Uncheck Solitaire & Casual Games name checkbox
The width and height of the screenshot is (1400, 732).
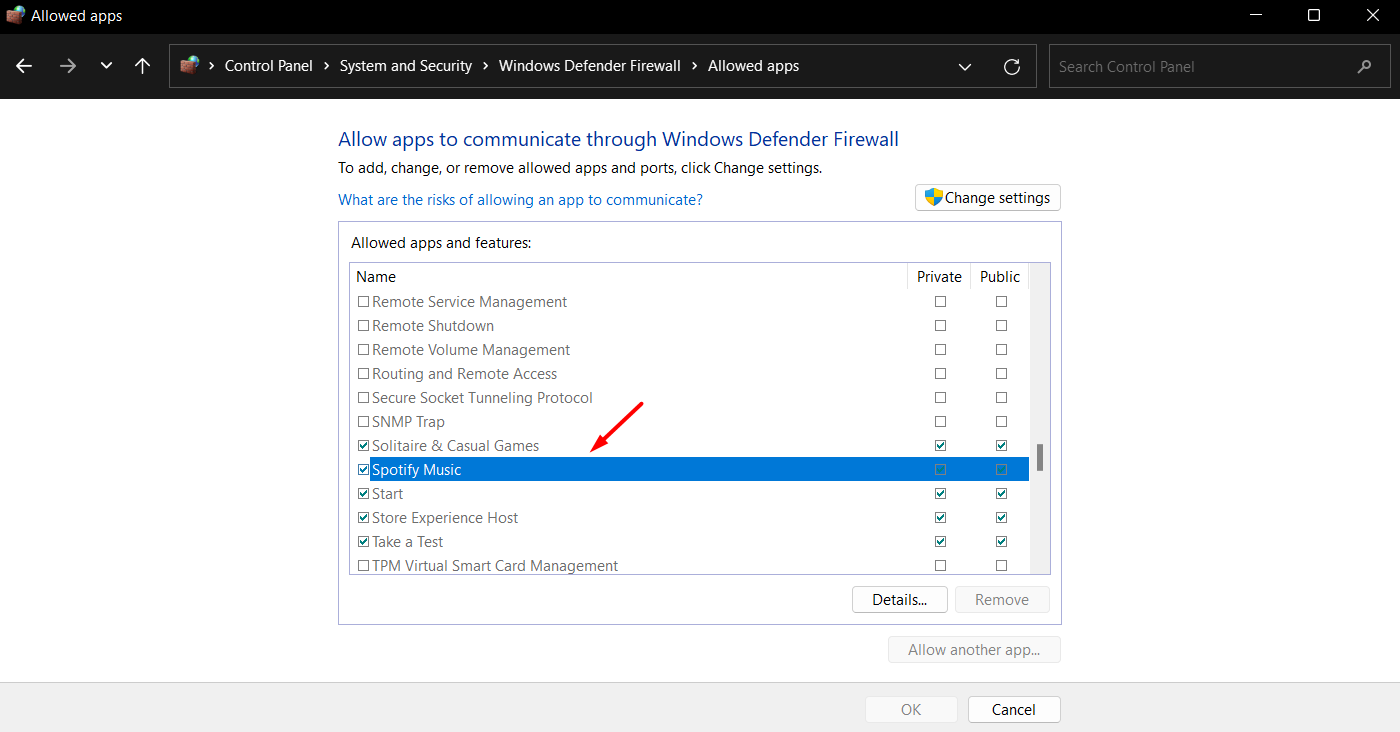click(364, 446)
